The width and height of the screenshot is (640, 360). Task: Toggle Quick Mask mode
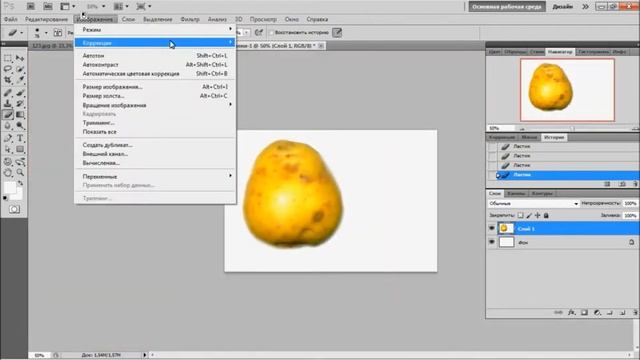[14, 209]
